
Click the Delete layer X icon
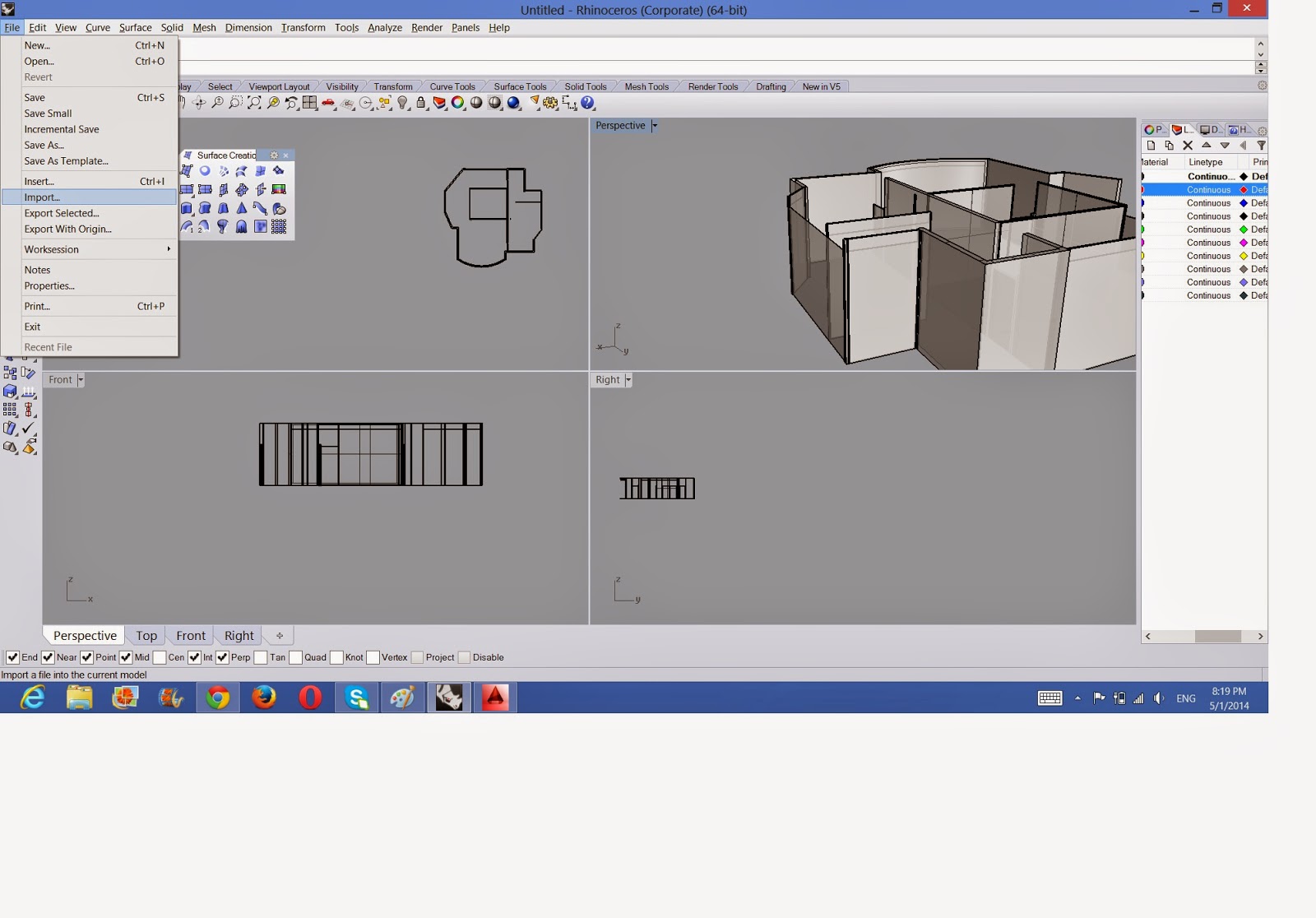pos(1188,146)
